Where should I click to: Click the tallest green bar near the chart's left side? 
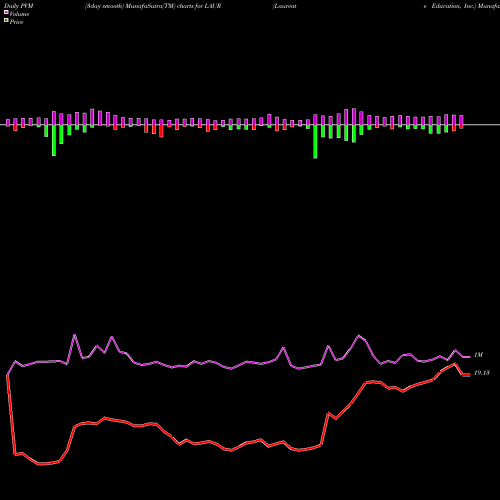coord(54,140)
